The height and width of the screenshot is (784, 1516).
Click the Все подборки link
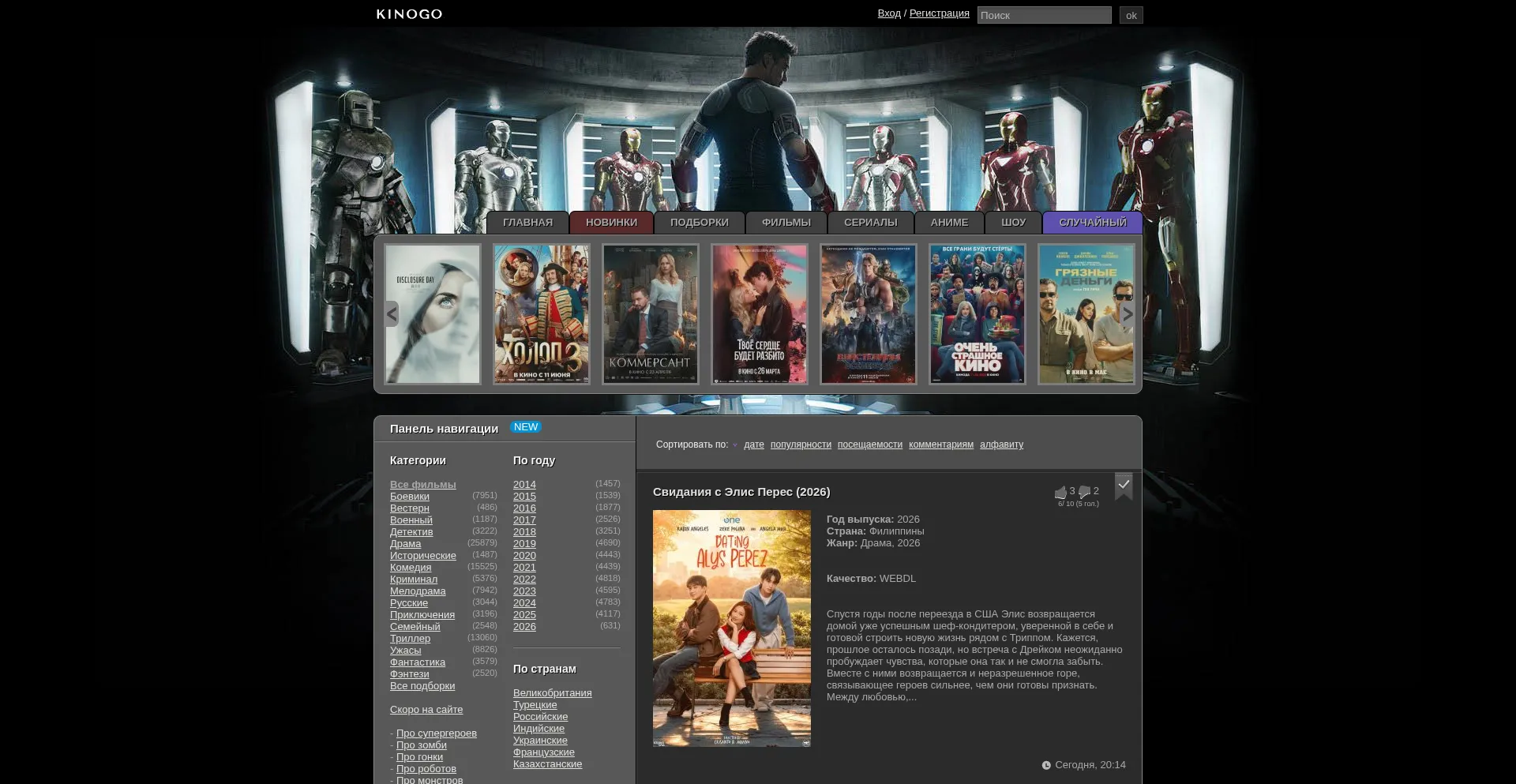coord(422,686)
